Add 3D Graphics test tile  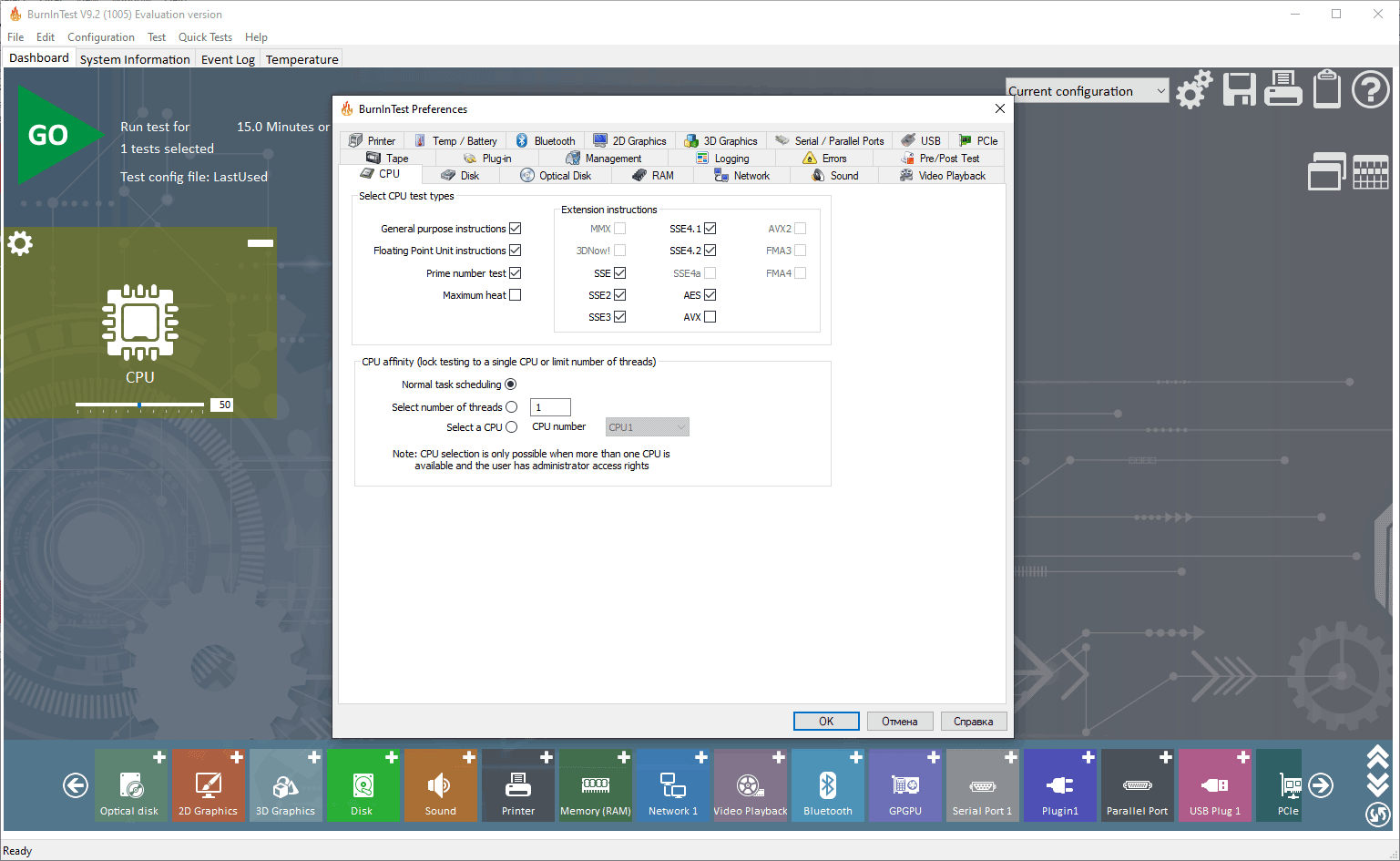314,757
